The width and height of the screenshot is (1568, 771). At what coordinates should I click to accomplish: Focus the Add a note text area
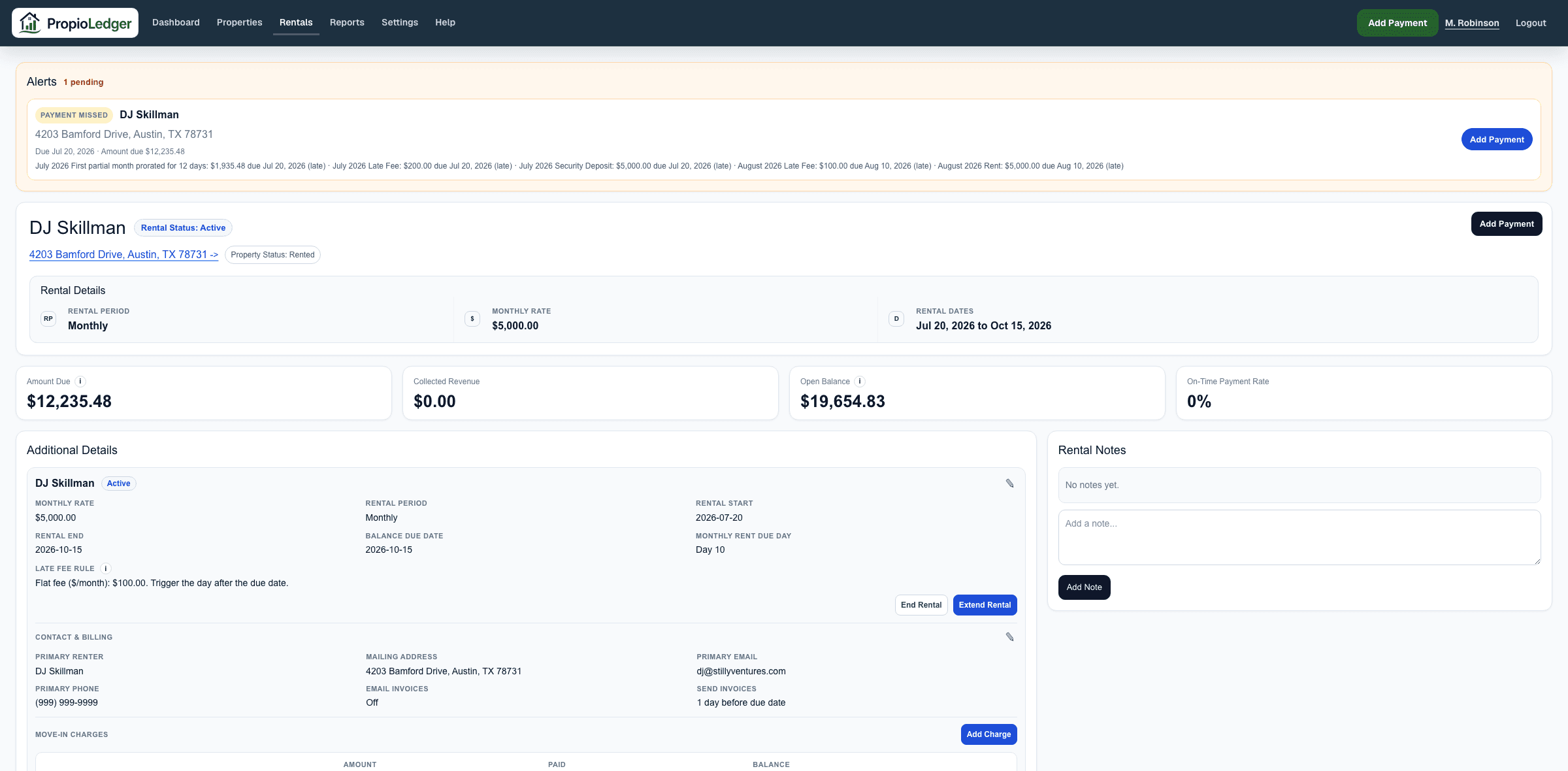1299,537
